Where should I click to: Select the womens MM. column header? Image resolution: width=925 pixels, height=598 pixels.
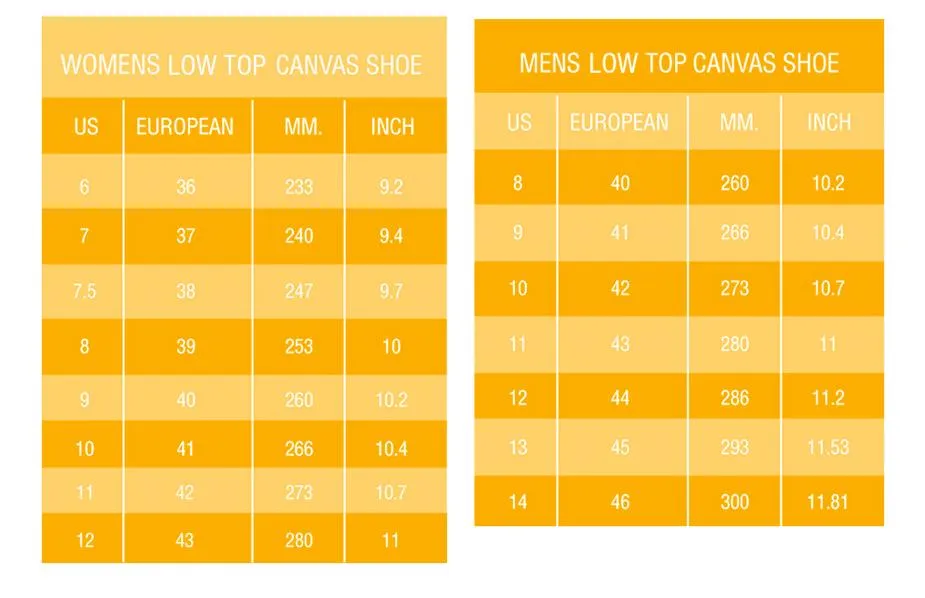point(303,127)
